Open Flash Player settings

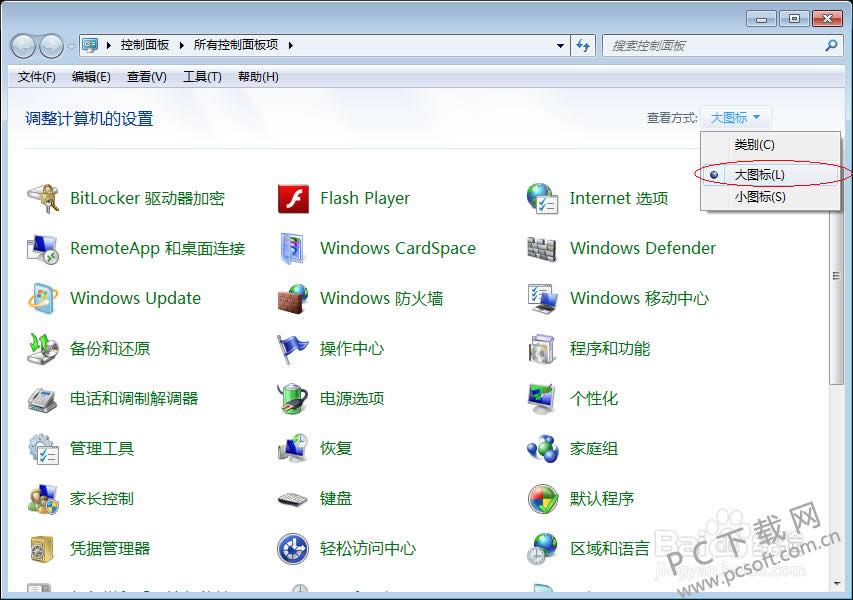coord(364,198)
